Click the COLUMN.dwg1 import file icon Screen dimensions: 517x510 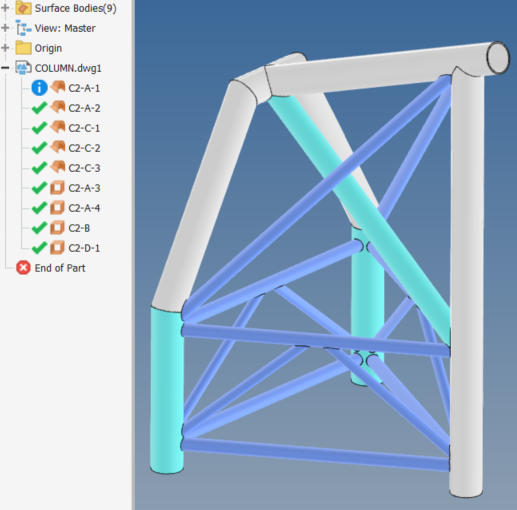click(x=24, y=68)
